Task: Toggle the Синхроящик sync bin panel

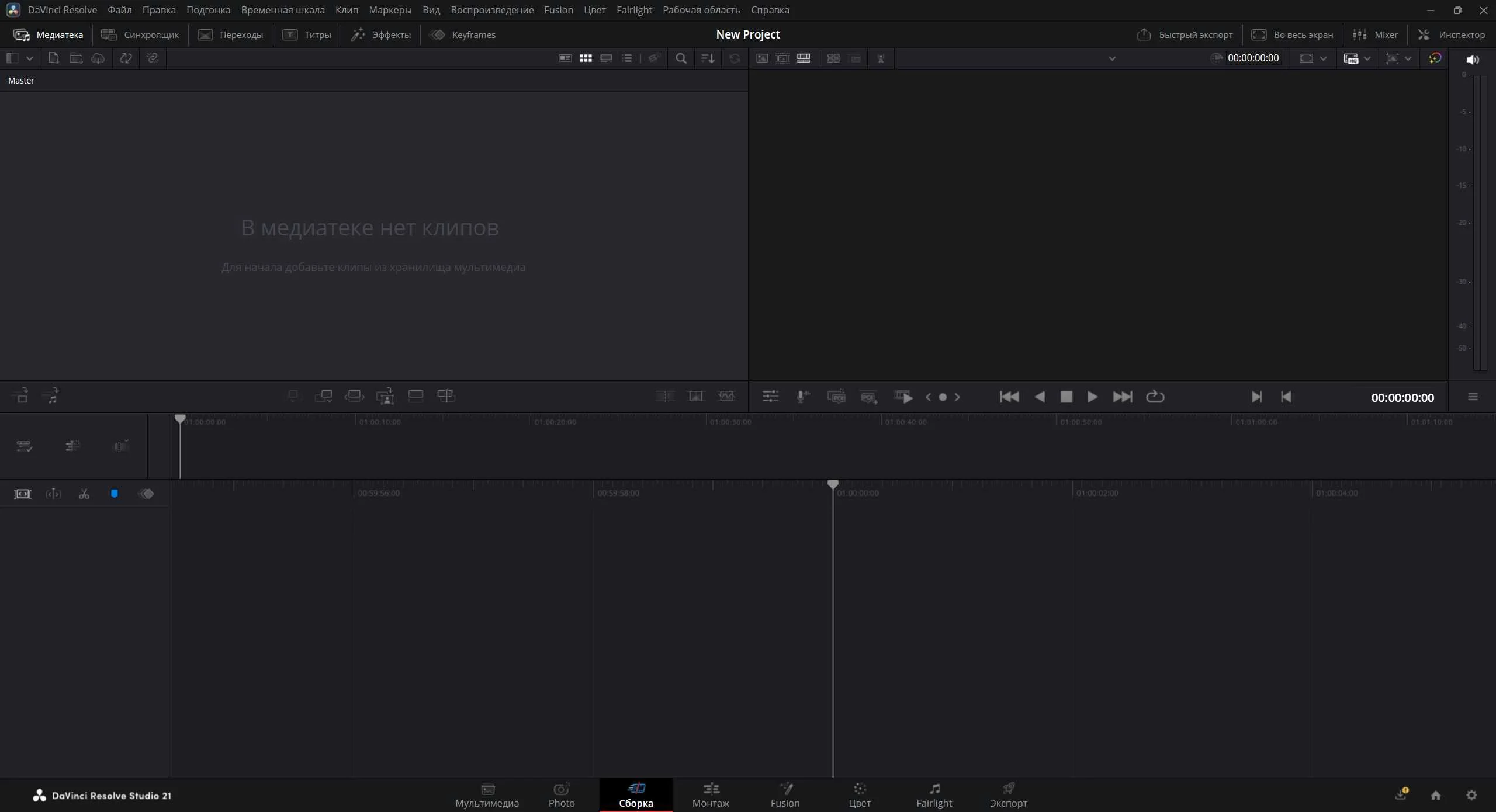Action: (x=140, y=34)
